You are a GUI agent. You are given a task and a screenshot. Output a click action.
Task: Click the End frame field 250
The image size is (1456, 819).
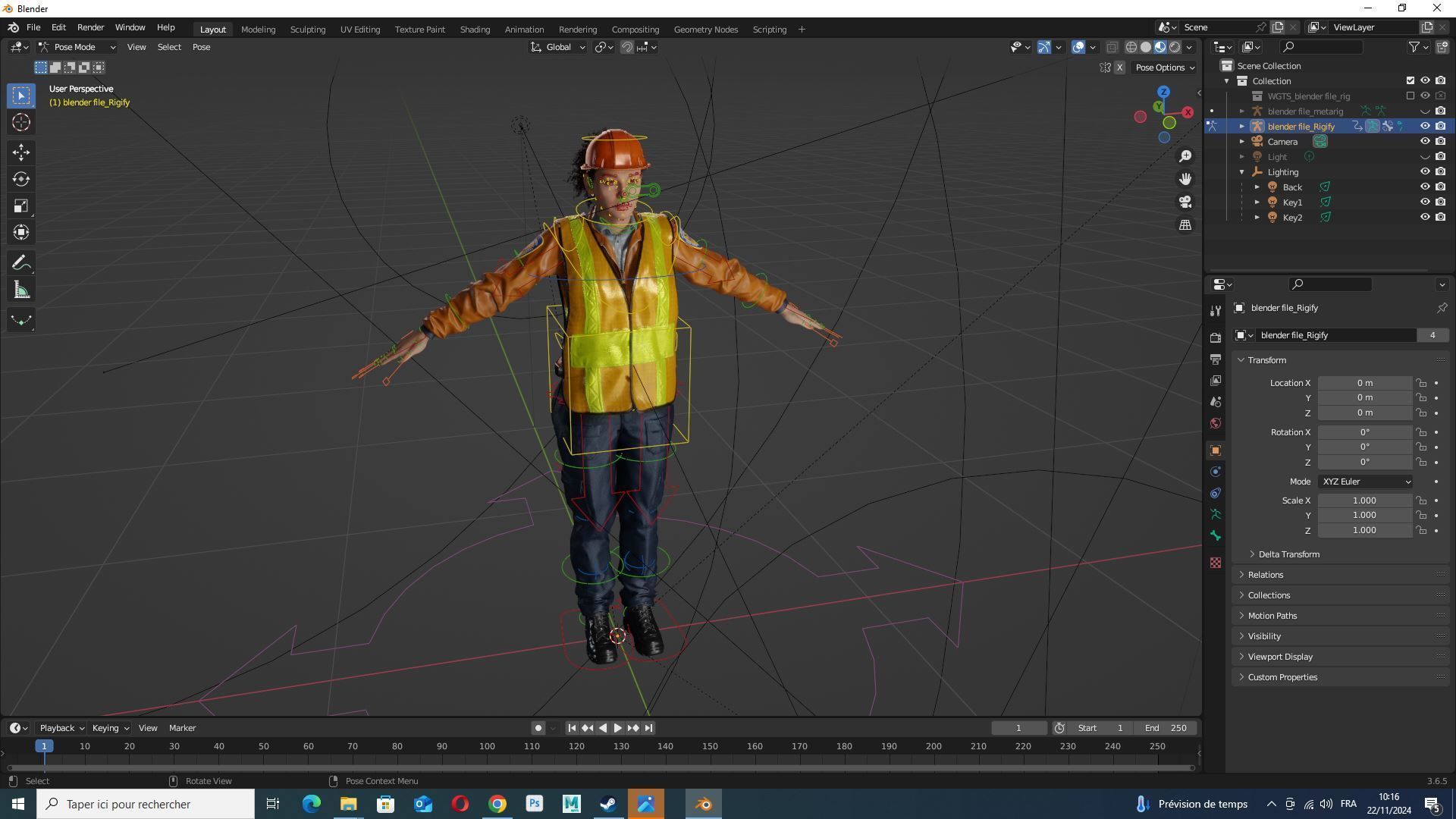[1166, 728]
